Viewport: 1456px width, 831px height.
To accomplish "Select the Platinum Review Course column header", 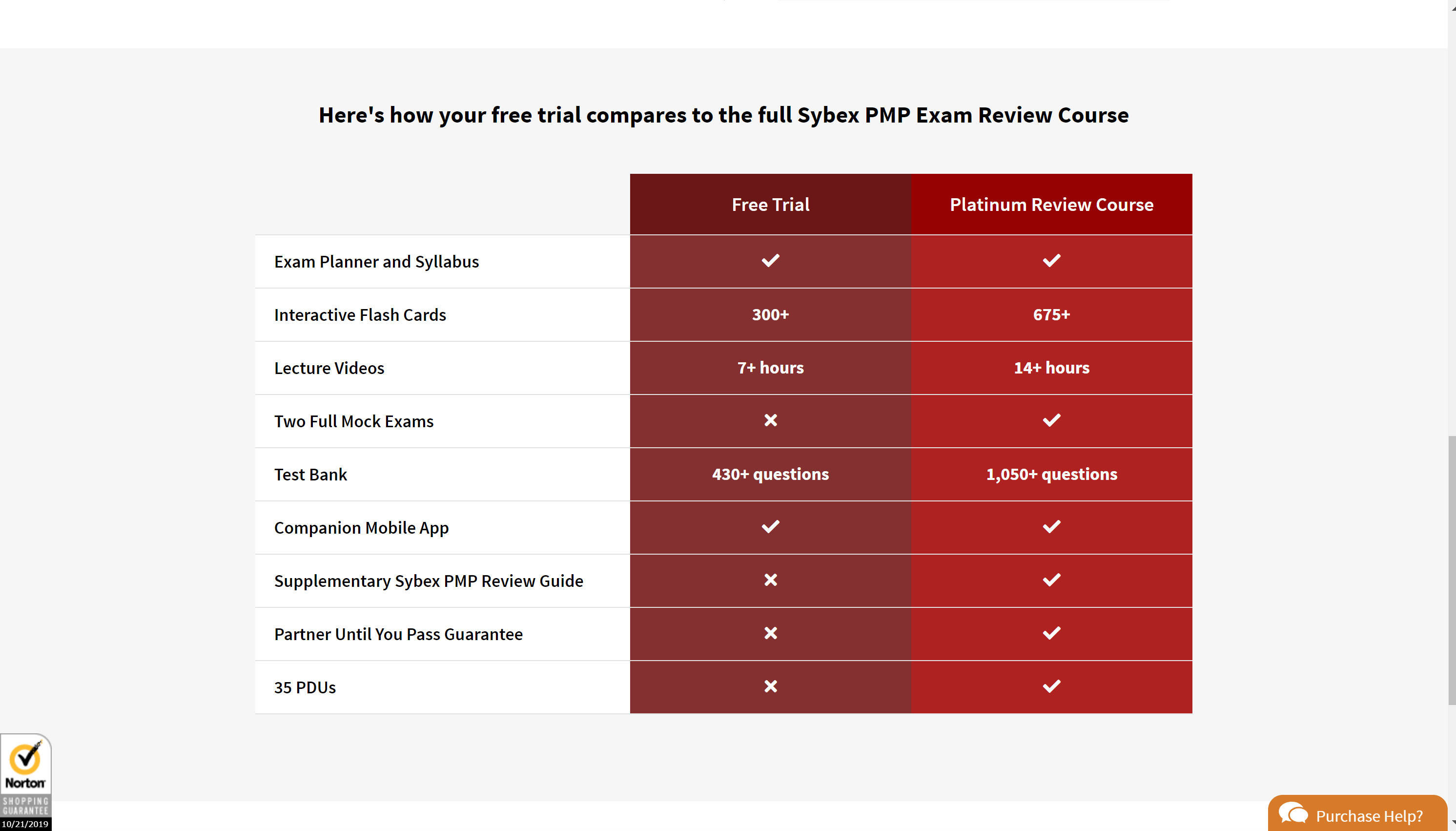I will click(x=1051, y=204).
